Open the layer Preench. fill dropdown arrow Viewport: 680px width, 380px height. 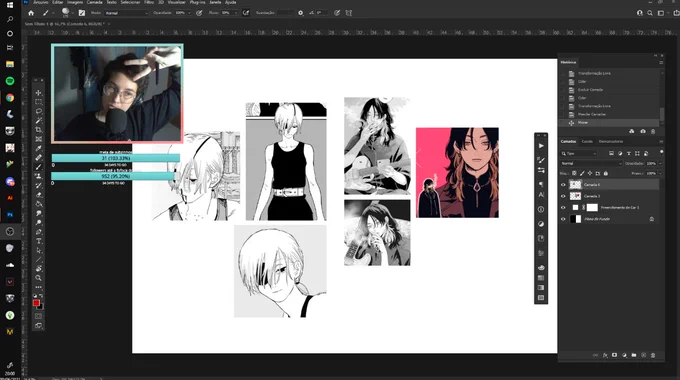(660, 174)
